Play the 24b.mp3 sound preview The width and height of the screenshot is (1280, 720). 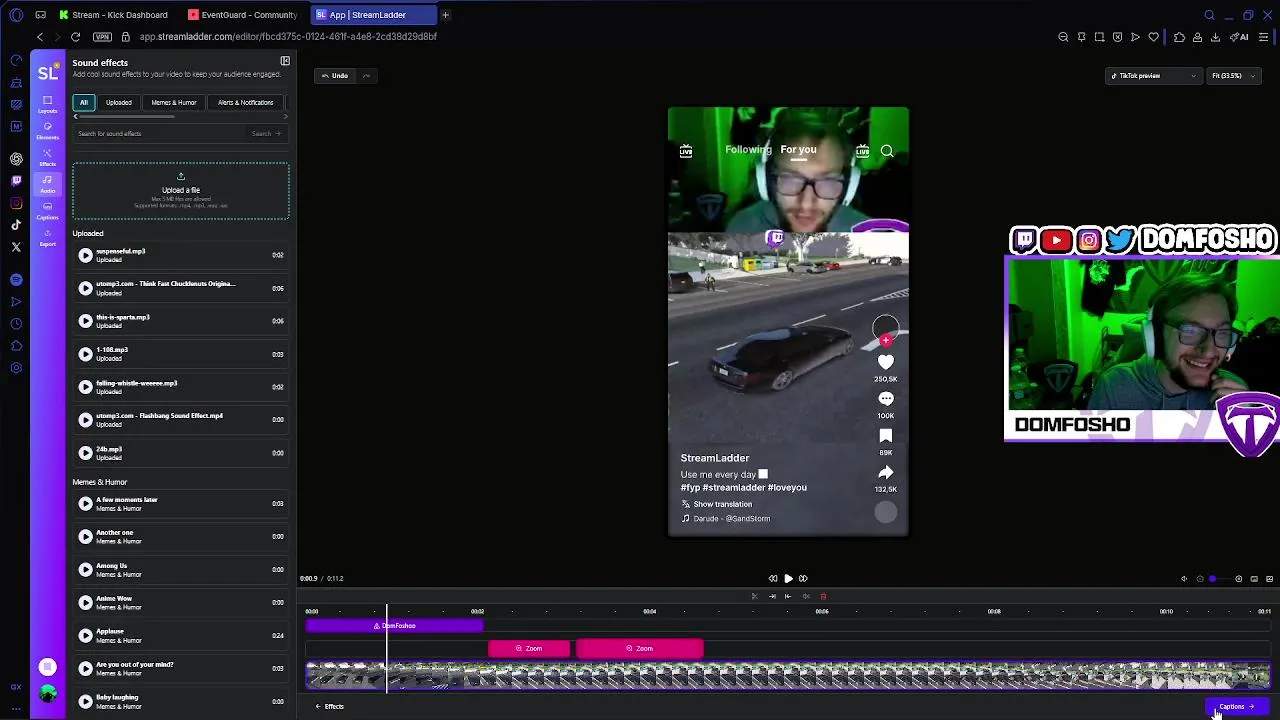point(85,453)
